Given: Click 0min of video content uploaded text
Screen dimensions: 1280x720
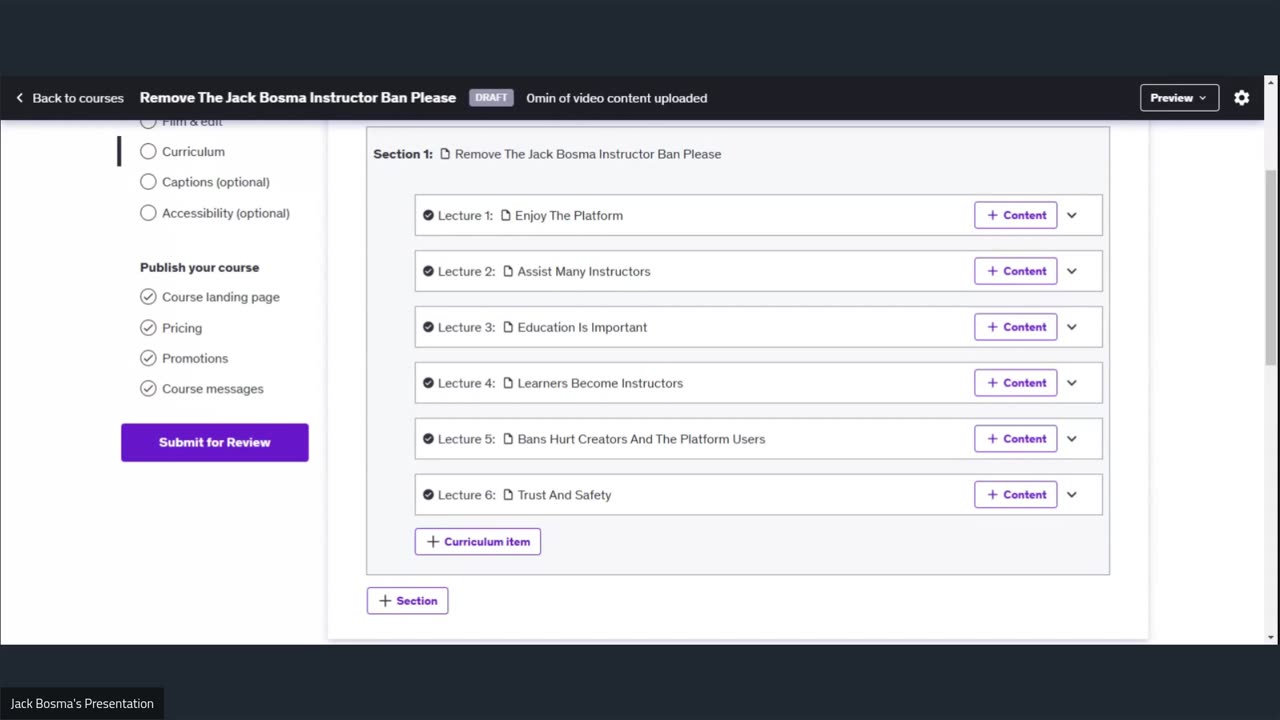Looking at the screenshot, I should [x=617, y=98].
